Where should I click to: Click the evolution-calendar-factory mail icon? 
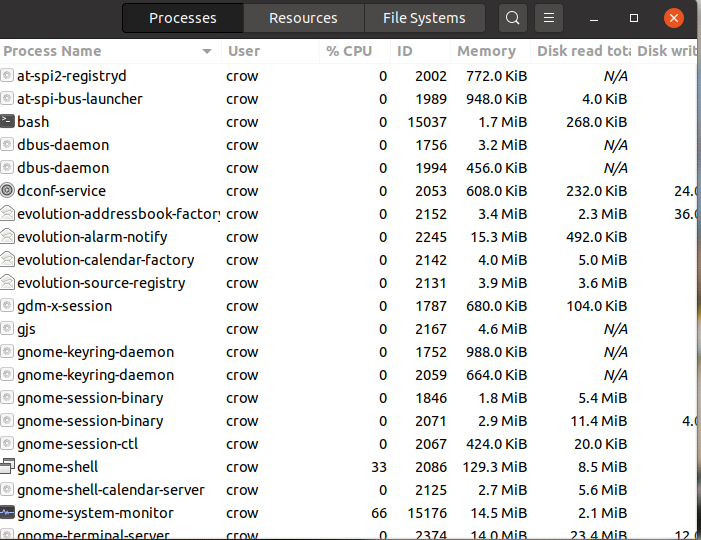(7, 260)
